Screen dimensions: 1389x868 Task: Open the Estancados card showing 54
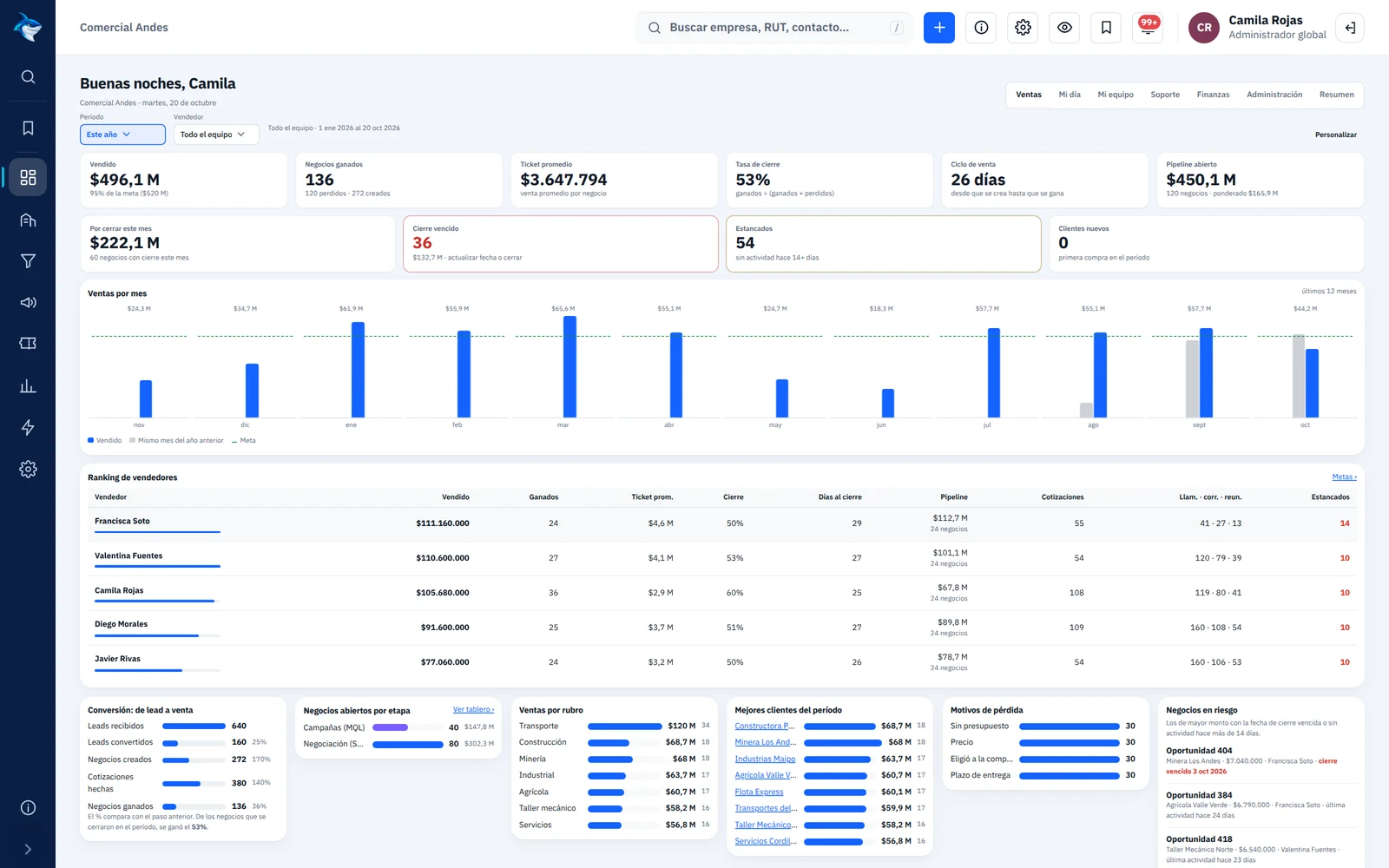[x=884, y=244]
